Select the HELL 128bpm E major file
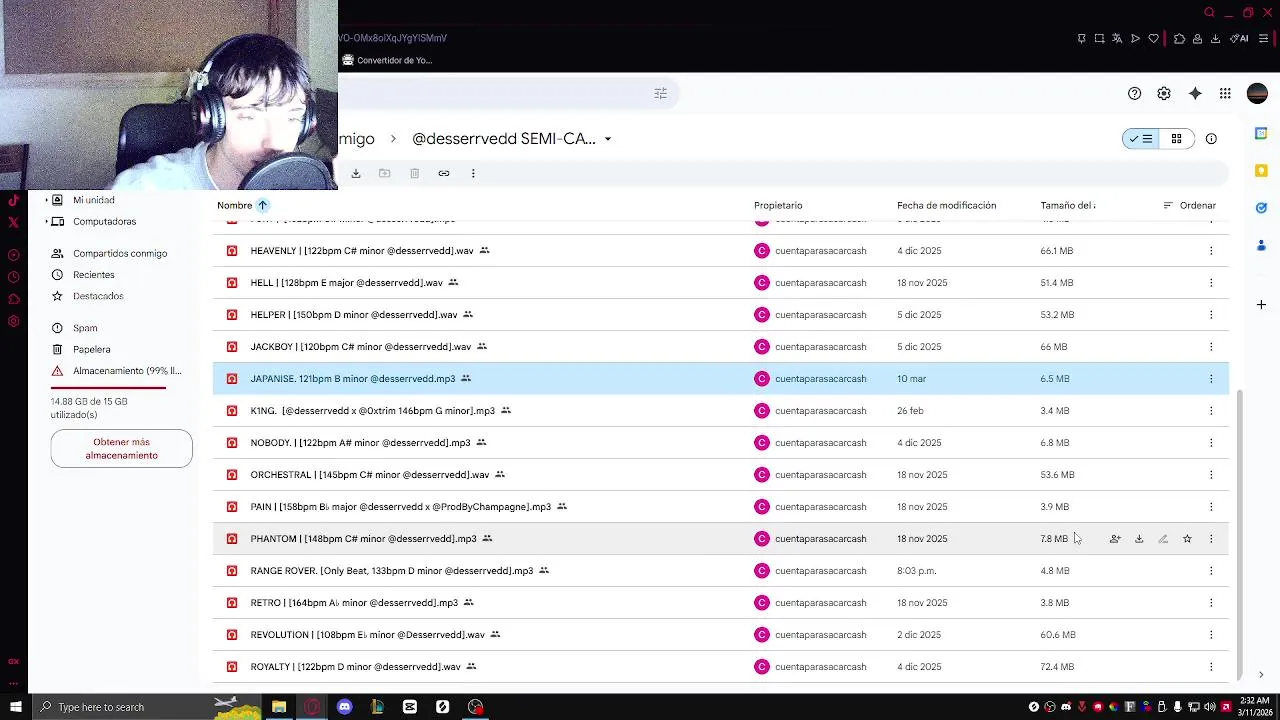 coord(720,283)
